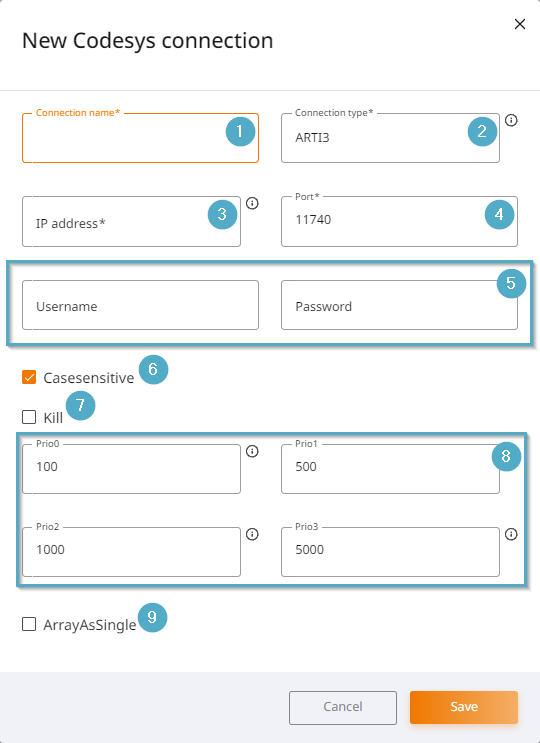
Task: Click into the IP address field
Action: pyautogui.click(x=131, y=221)
